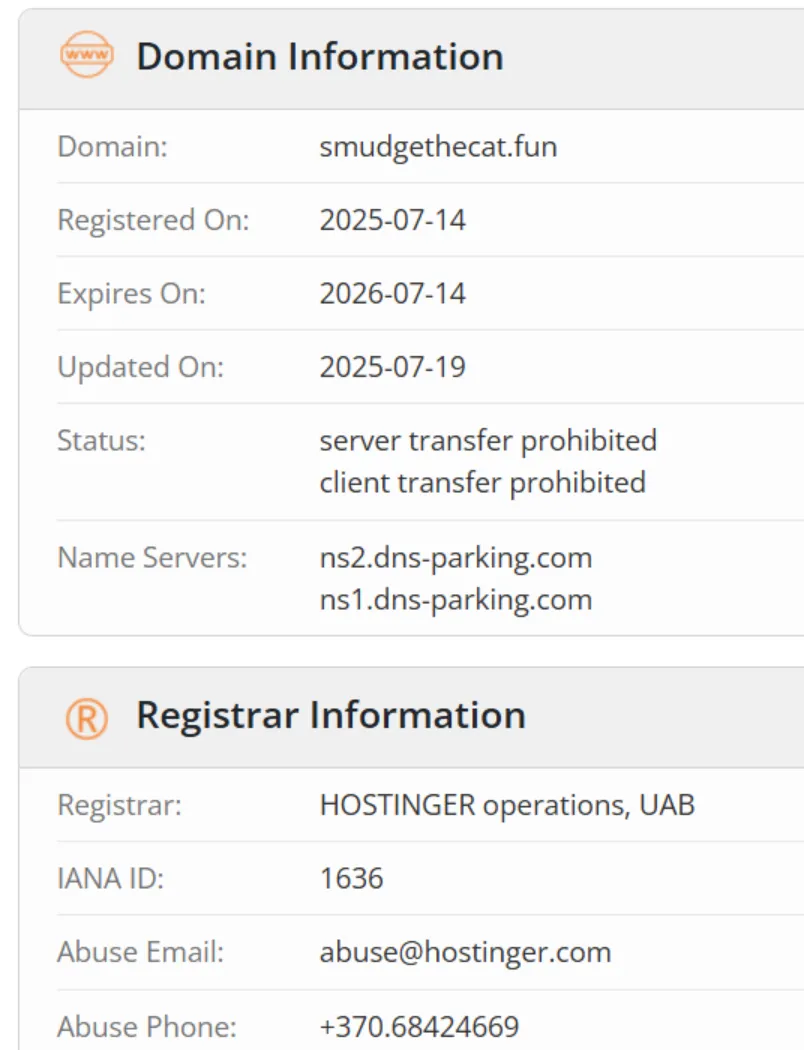Click the orange WWW globe icon
Viewport: 804px width, 1050px height.
pyautogui.click(x=87, y=54)
